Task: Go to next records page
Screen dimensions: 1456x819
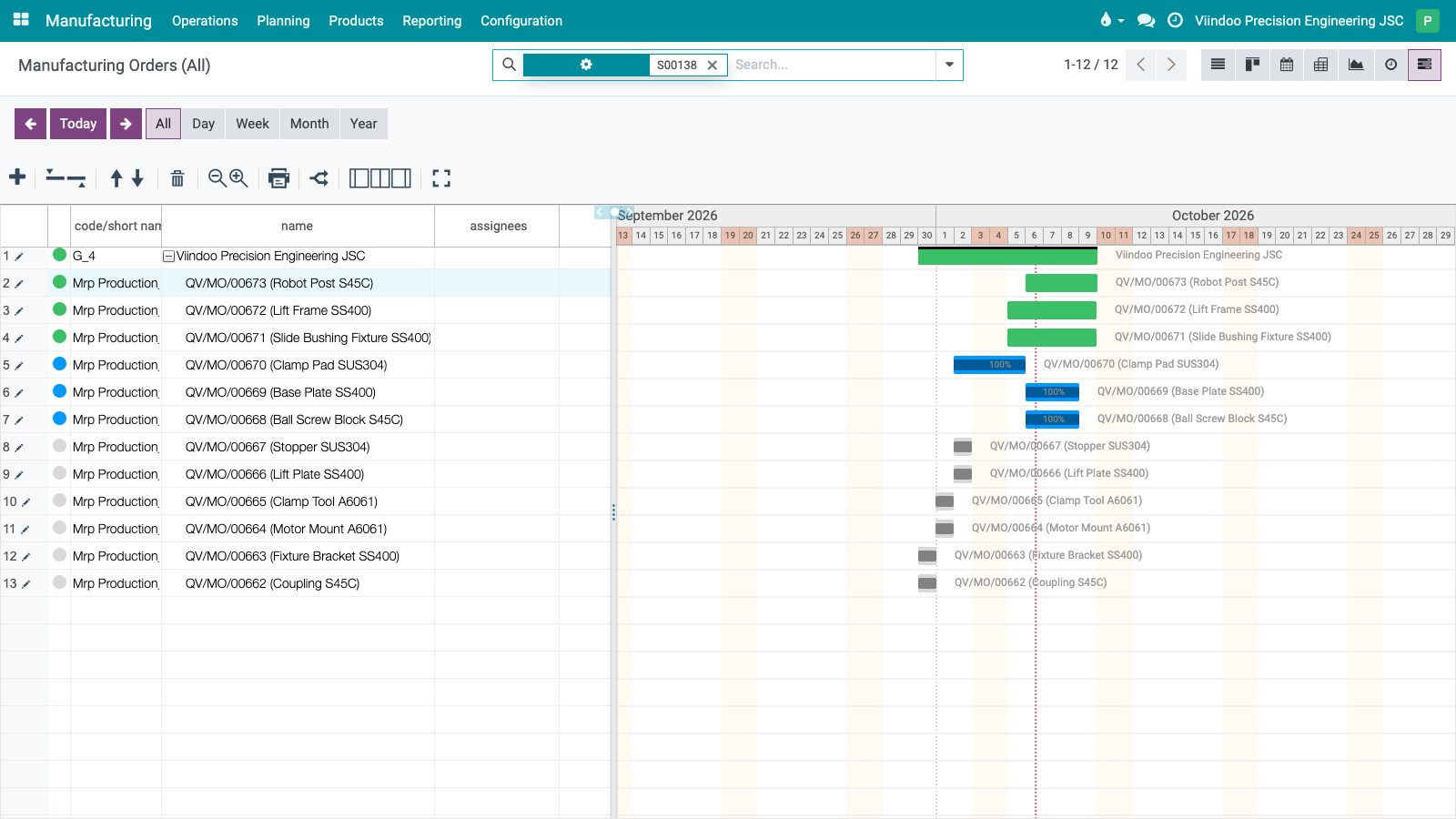Action: coord(1171,65)
